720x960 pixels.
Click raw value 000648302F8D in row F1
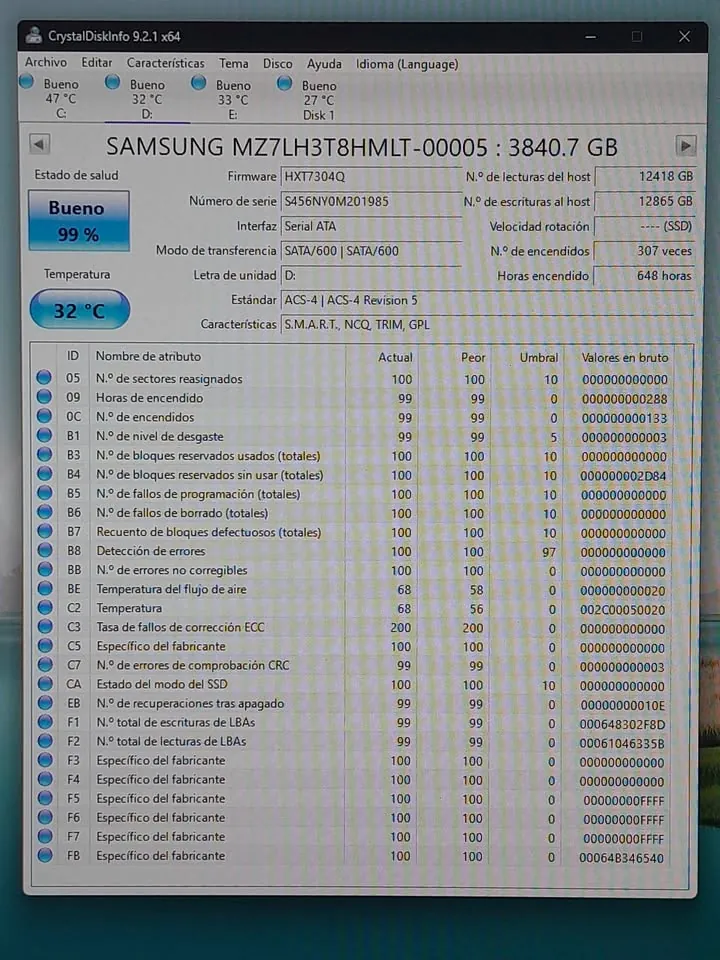pyautogui.click(x=622, y=724)
